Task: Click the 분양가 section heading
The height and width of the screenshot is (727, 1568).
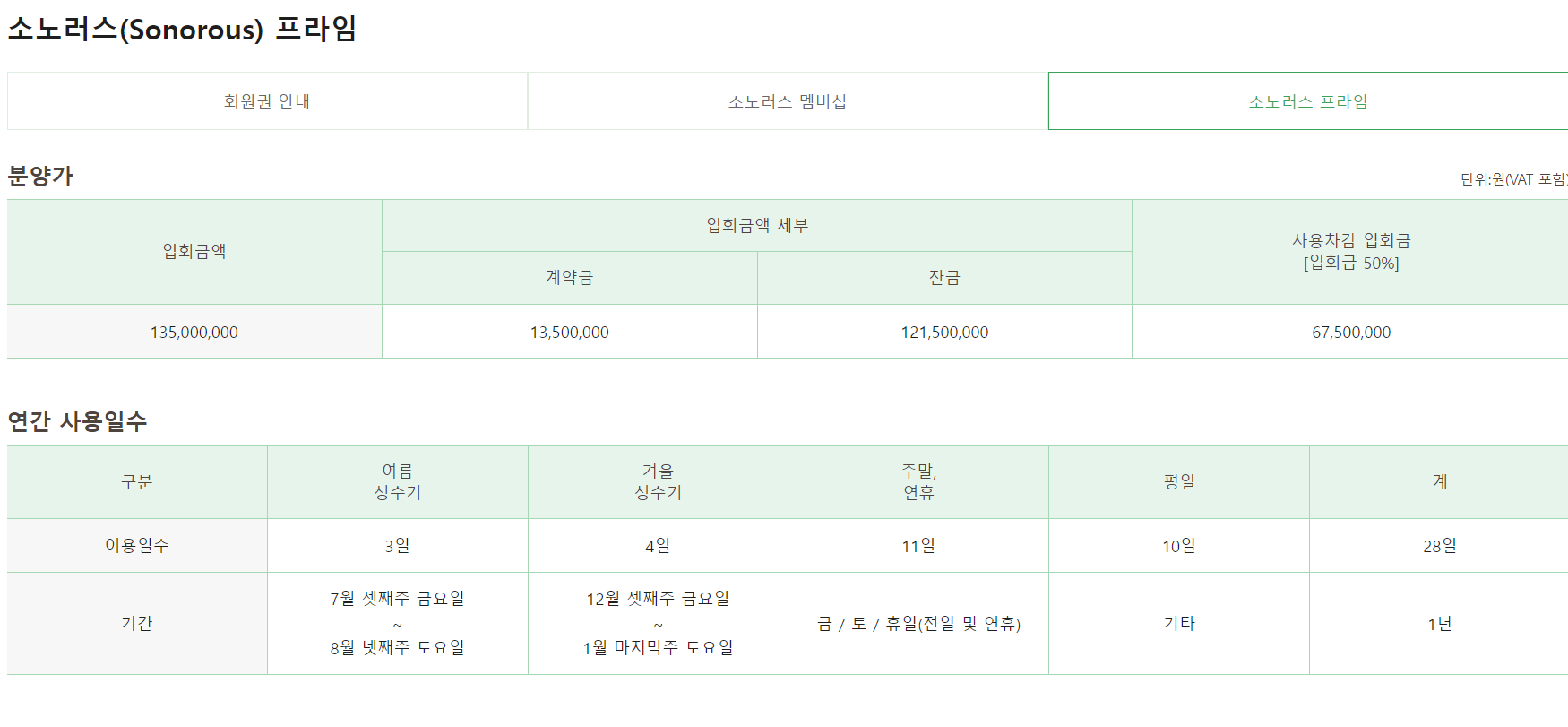Action: pyautogui.click(x=40, y=176)
